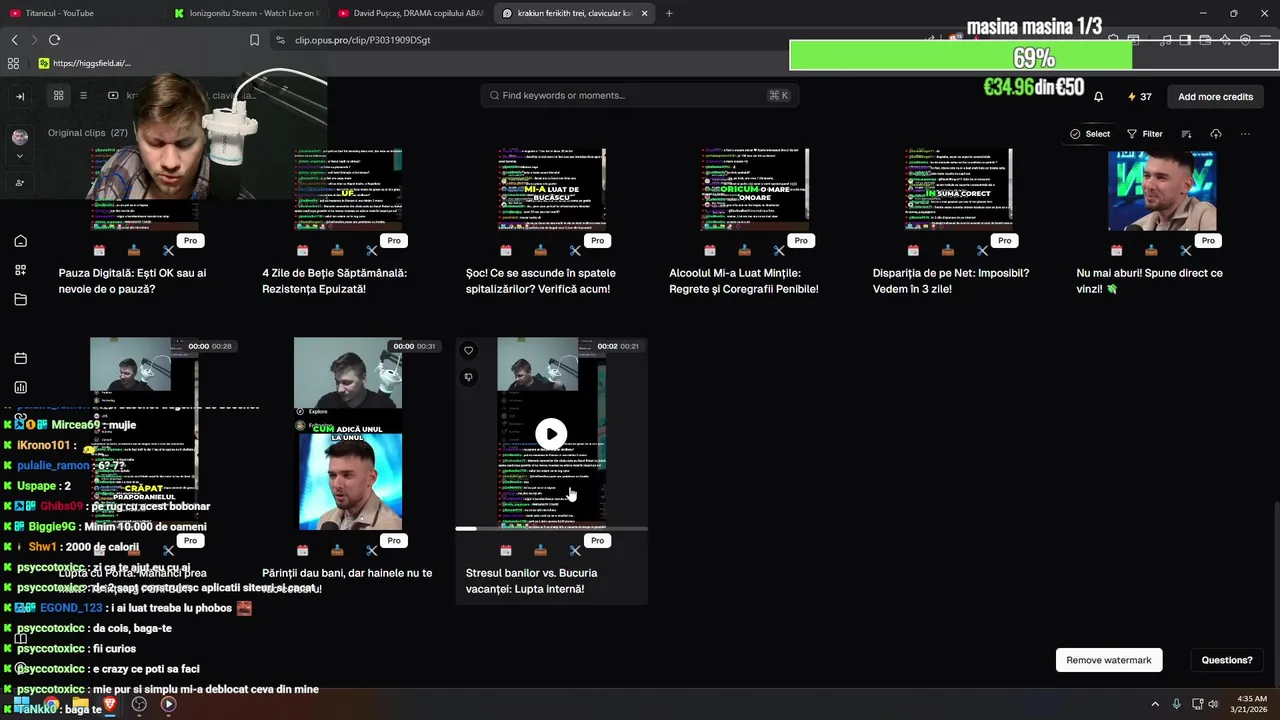The image size is (1280, 720).
Task: Open the higgsfield.ai bookmark
Action: point(85,63)
